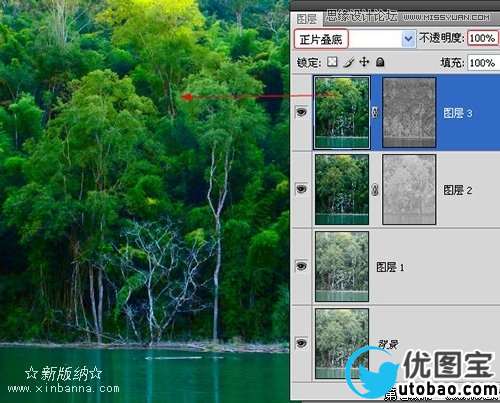Screen dimensions: 500x403
Task: Toggle lock all padlock icon
Action: (x=380, y=62)
